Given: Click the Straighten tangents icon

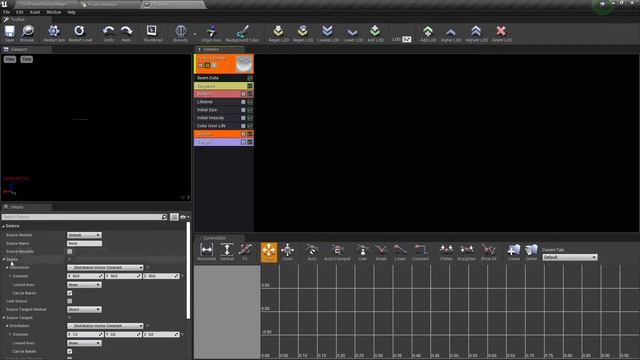Looking at the screenshot, I should (467, 252).
